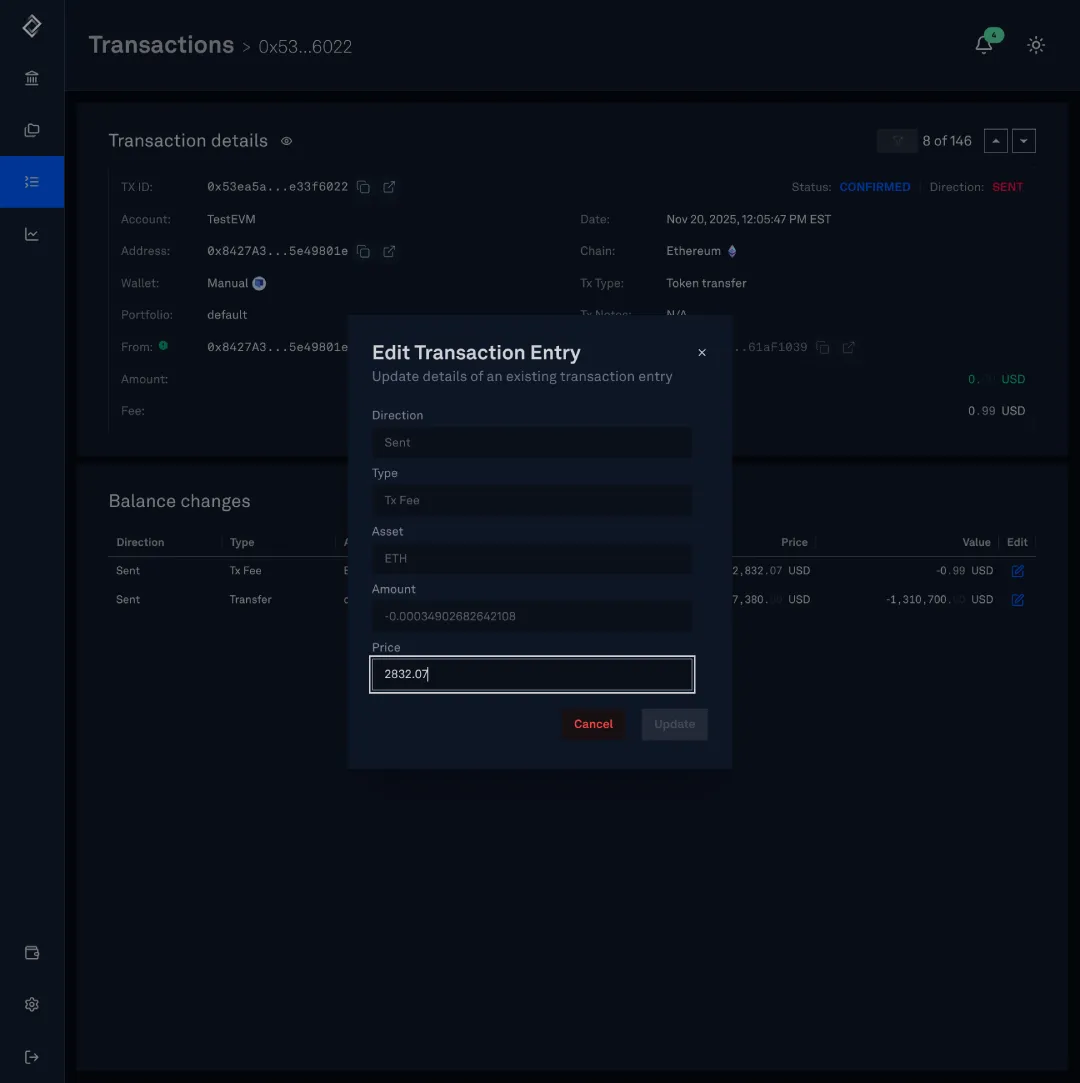The width and height of the screenshot is (1080, 1083).
Task: Toggle visibility eye beside Transaction details
Action: pos(286,141)
